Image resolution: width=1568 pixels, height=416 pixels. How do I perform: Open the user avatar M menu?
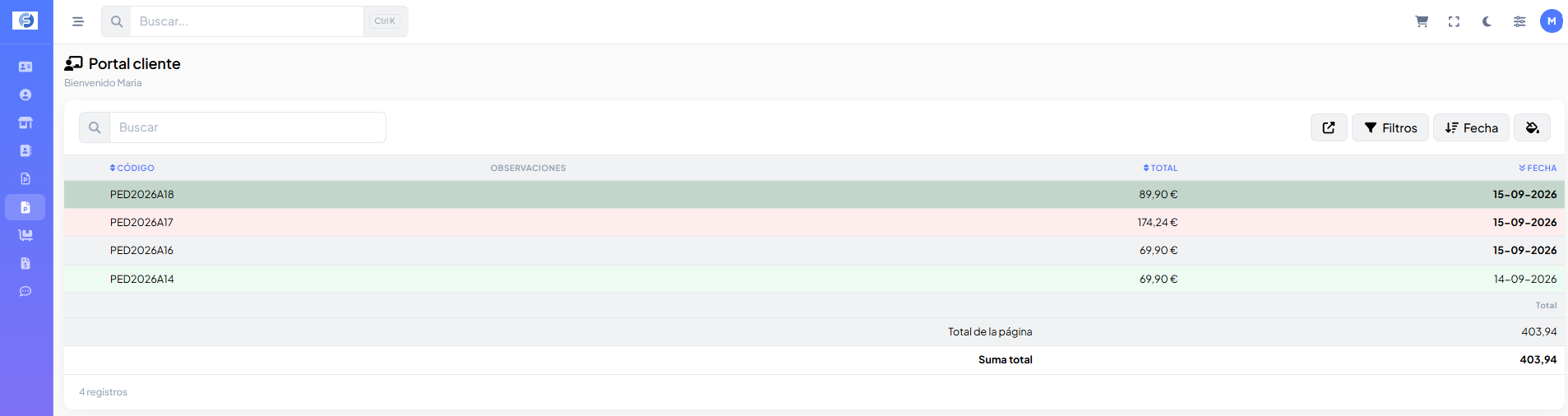tap(1552, 21)
